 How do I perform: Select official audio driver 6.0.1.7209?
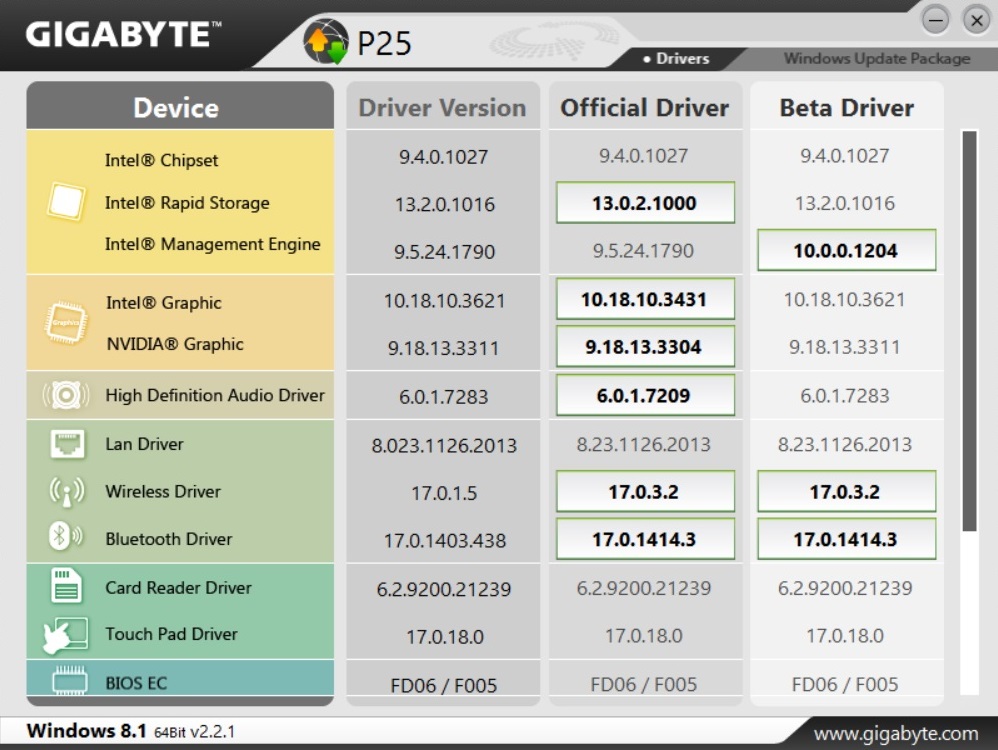[645, 395]
